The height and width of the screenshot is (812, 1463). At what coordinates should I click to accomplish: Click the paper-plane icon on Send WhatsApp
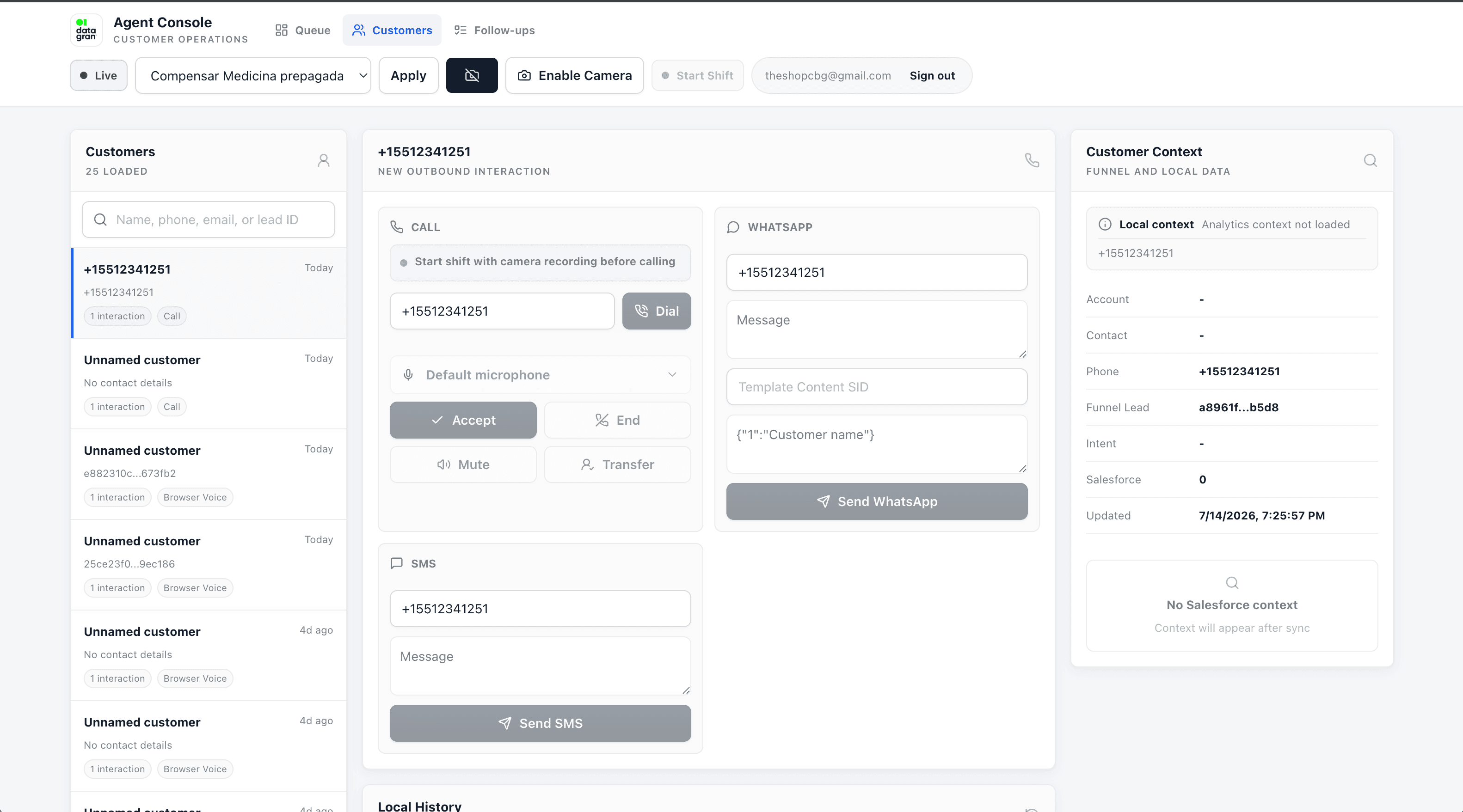[823, 501]
